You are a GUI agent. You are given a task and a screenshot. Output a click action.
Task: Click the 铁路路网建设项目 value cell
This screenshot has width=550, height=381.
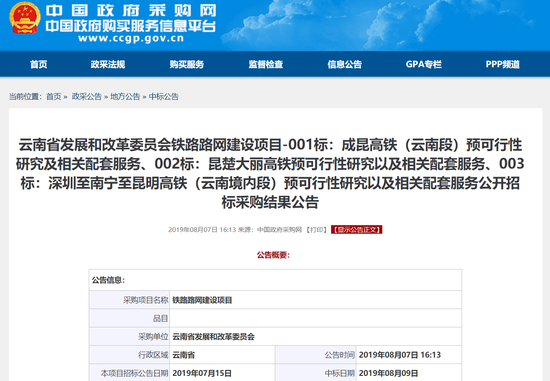click(316, 300)
